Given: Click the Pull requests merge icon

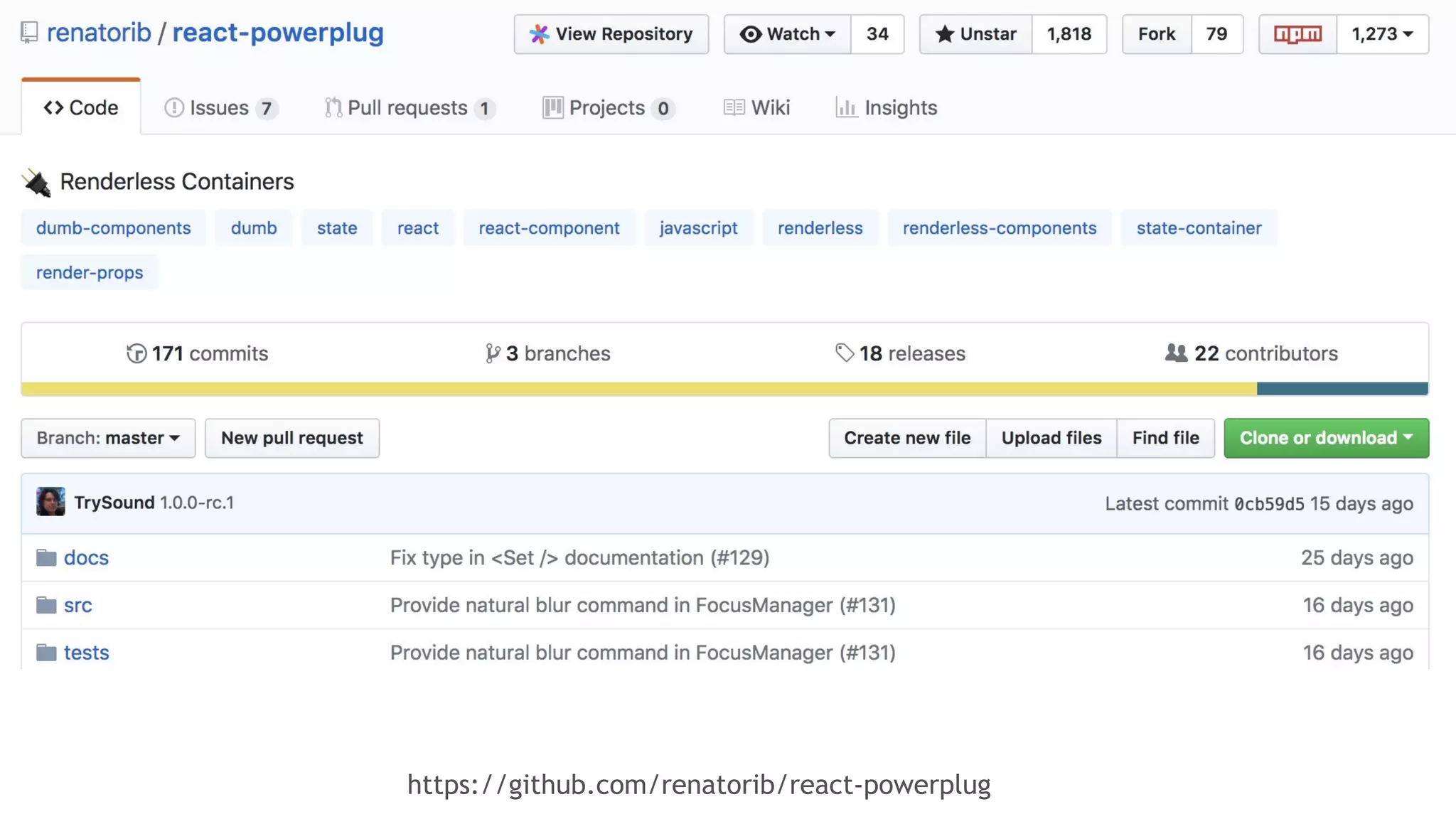Looking at the screenshot, I should pyautogui.click(x=333, y=107).
